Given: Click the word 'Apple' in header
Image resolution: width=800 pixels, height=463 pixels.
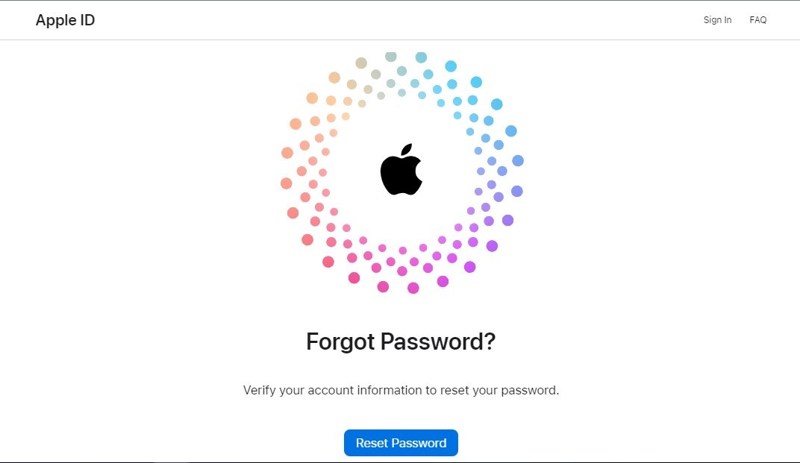Looking at the screenshot, I should pos(55,20).
